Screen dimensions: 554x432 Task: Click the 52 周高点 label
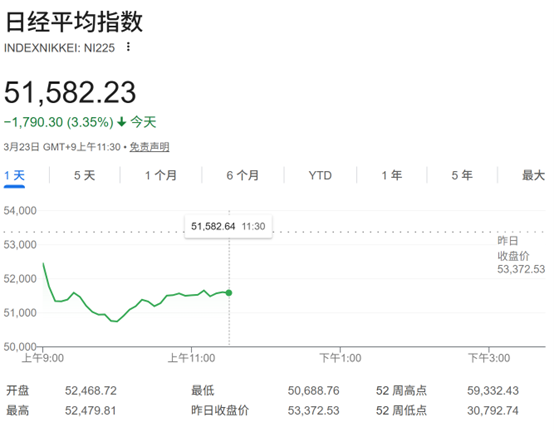(401, 391)
